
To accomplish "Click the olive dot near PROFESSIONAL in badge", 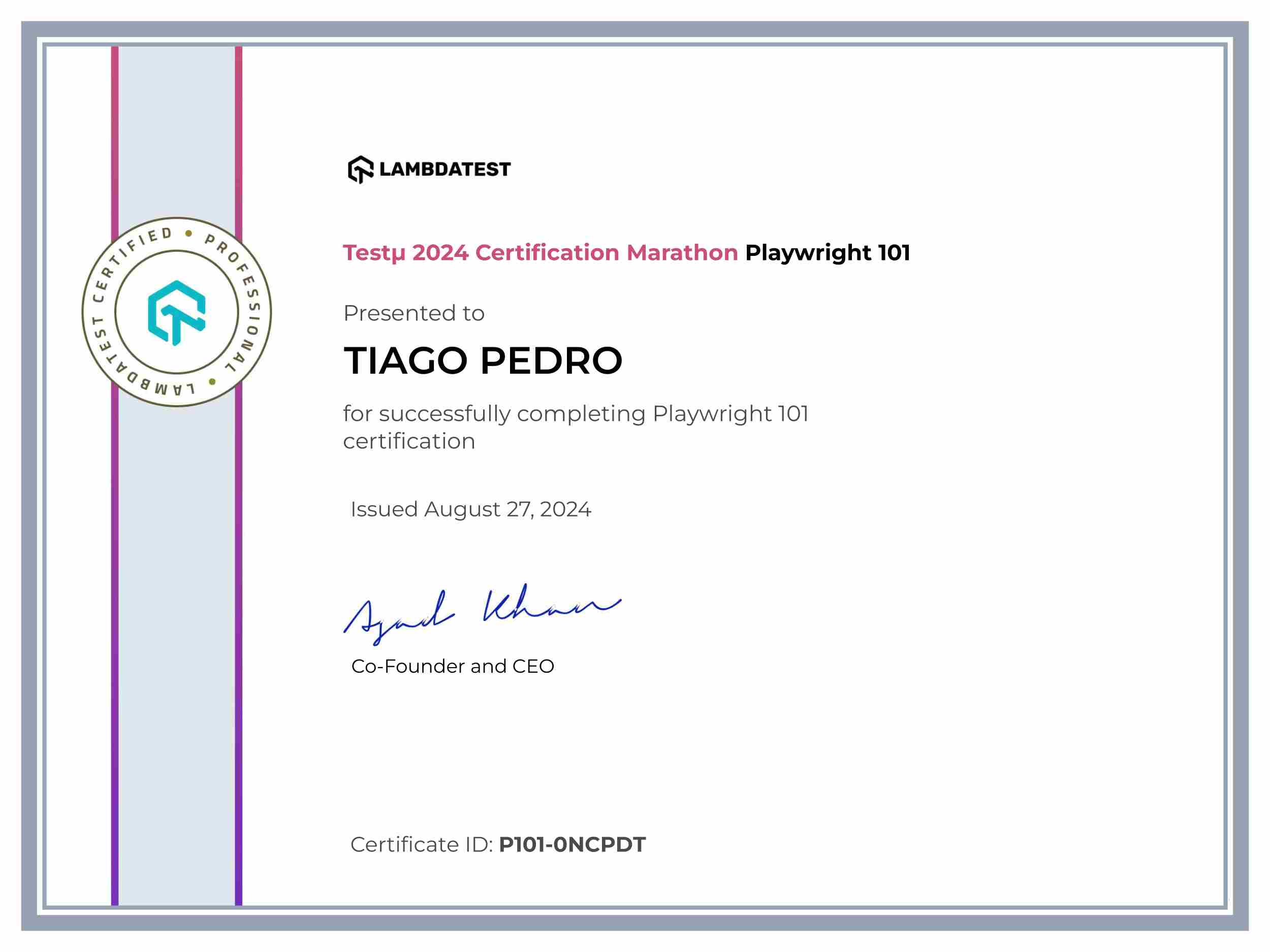I will (x=188, y=233).
